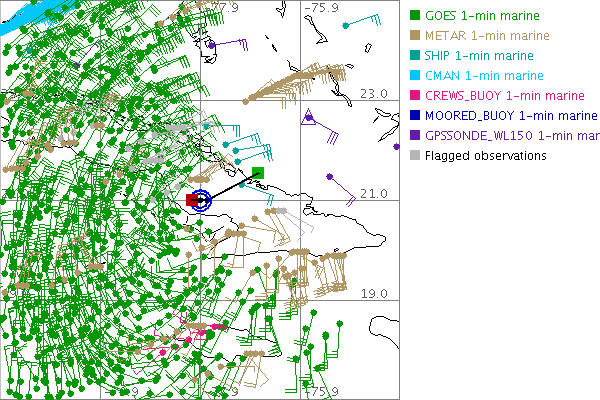
Task: Select the red square storm center marker
Action: click(x=192, y=200)
